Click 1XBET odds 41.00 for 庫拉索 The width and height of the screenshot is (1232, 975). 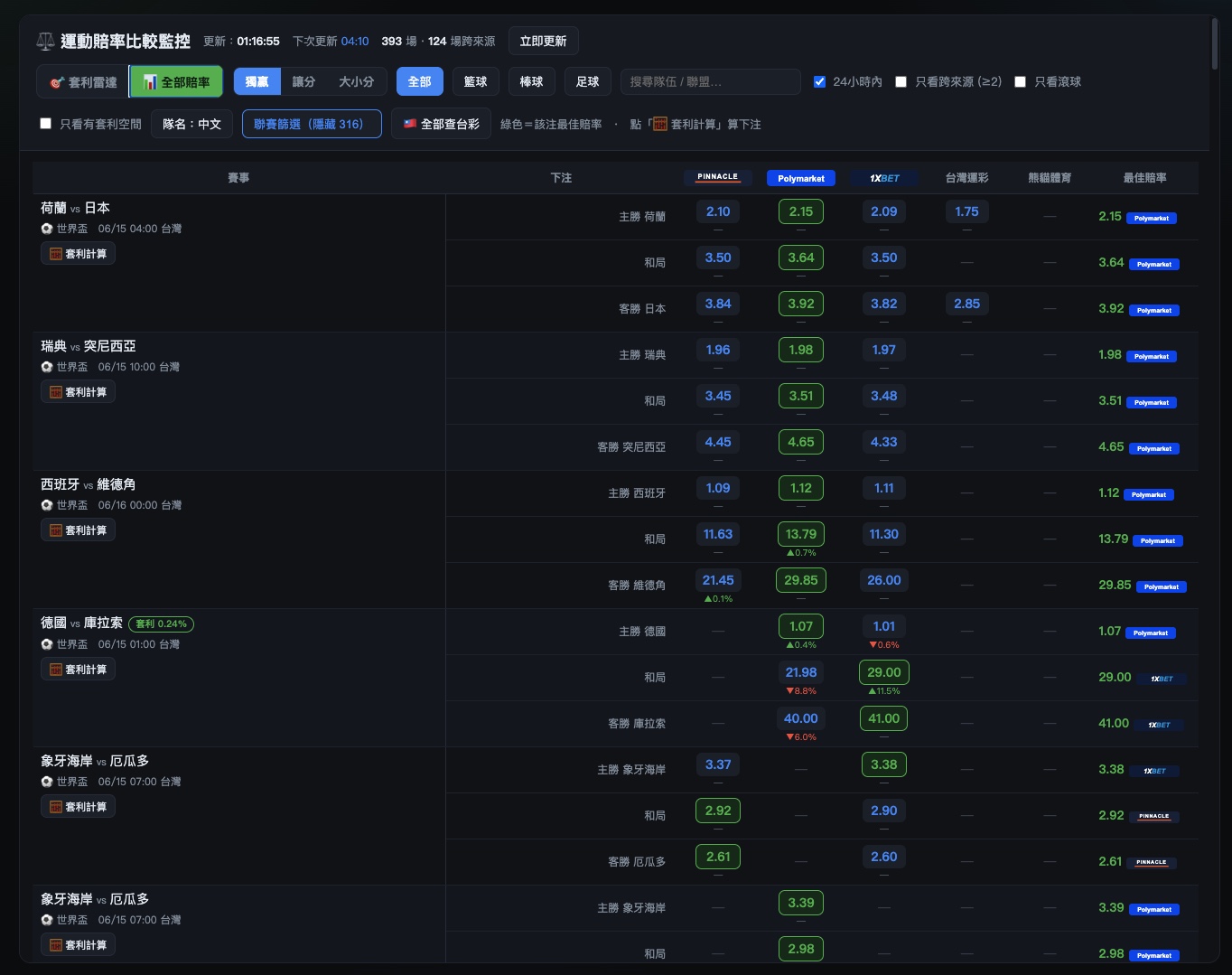(884, 718)
